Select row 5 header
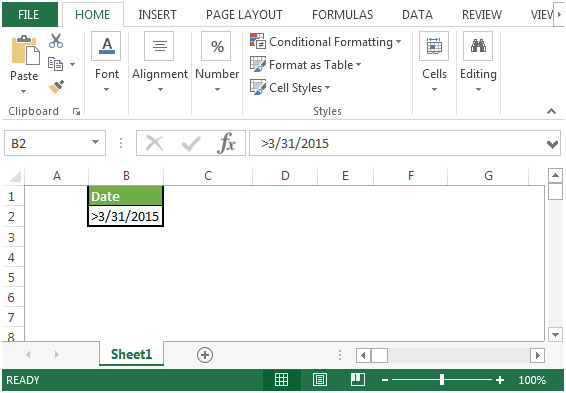 coord(12,277)
